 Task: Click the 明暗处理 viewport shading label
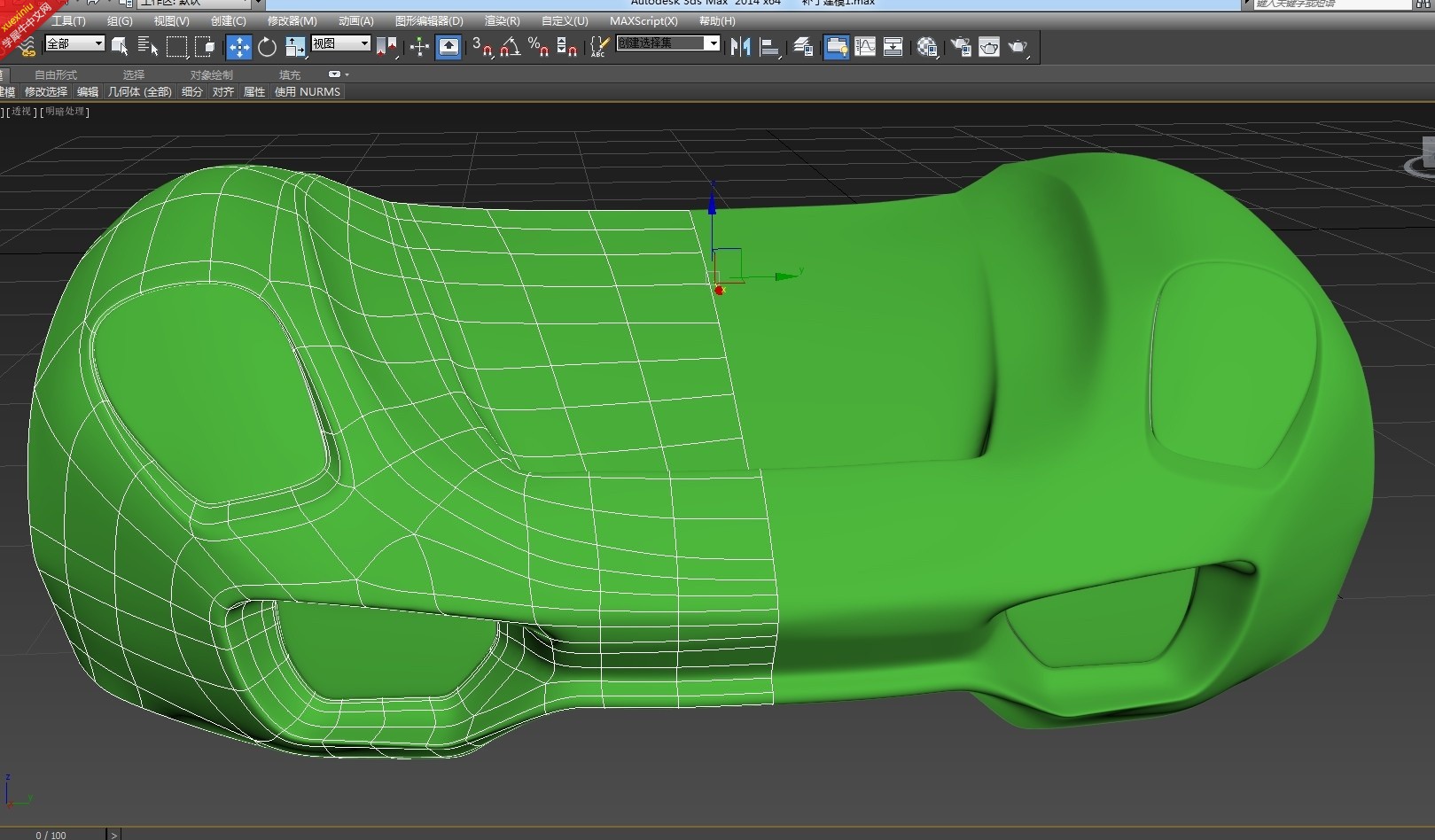(66, 112)
